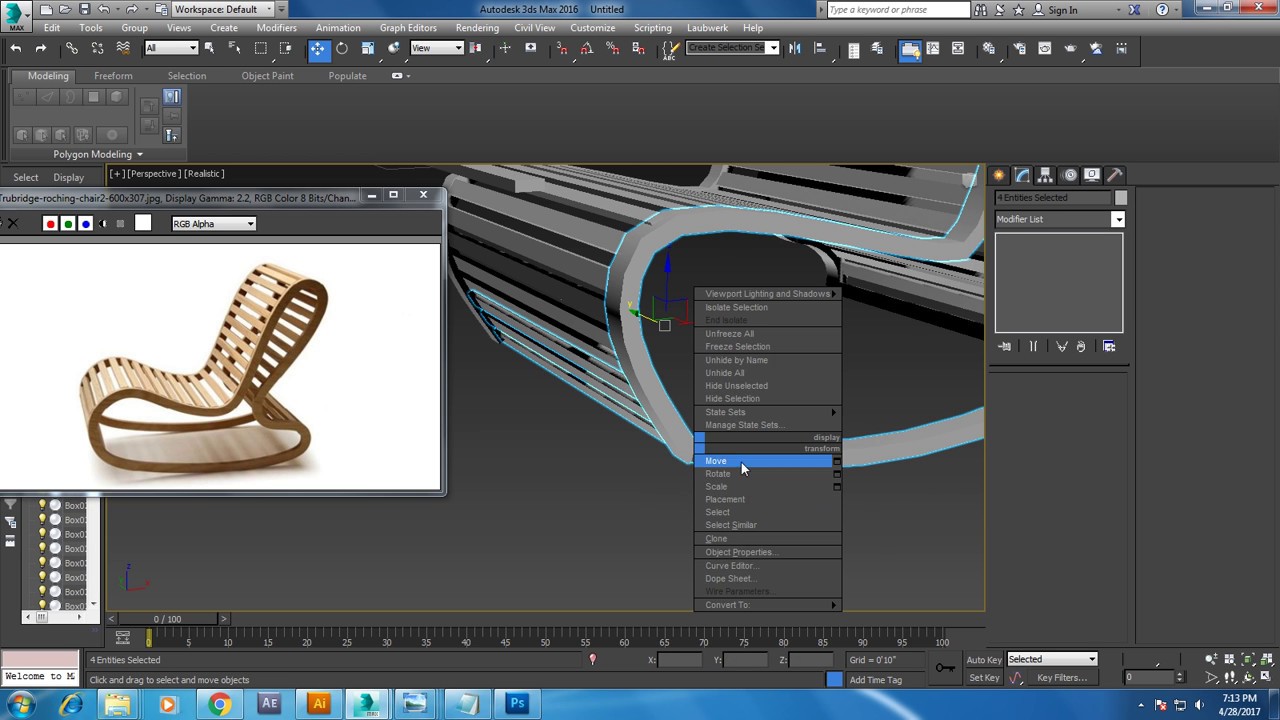
Task: Choose Rotate in the context menu
Action: pos(768,474)
